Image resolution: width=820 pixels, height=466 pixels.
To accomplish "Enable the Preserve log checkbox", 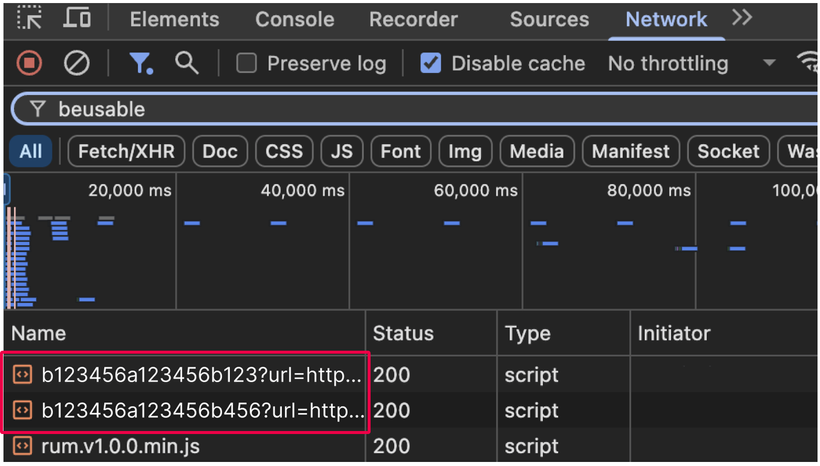I will (247, 63).
